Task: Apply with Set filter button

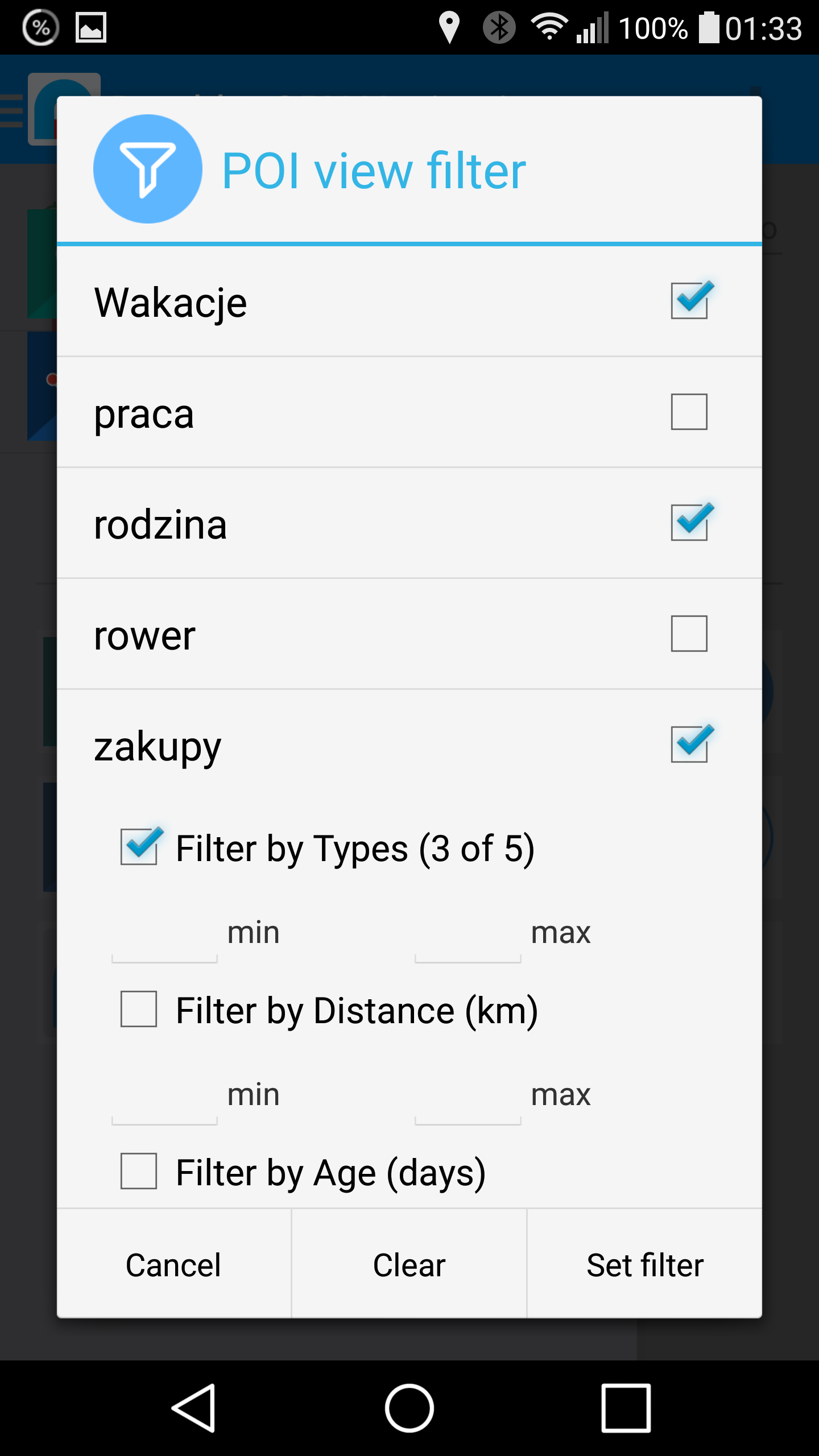Action: (x=644, y=1265)
